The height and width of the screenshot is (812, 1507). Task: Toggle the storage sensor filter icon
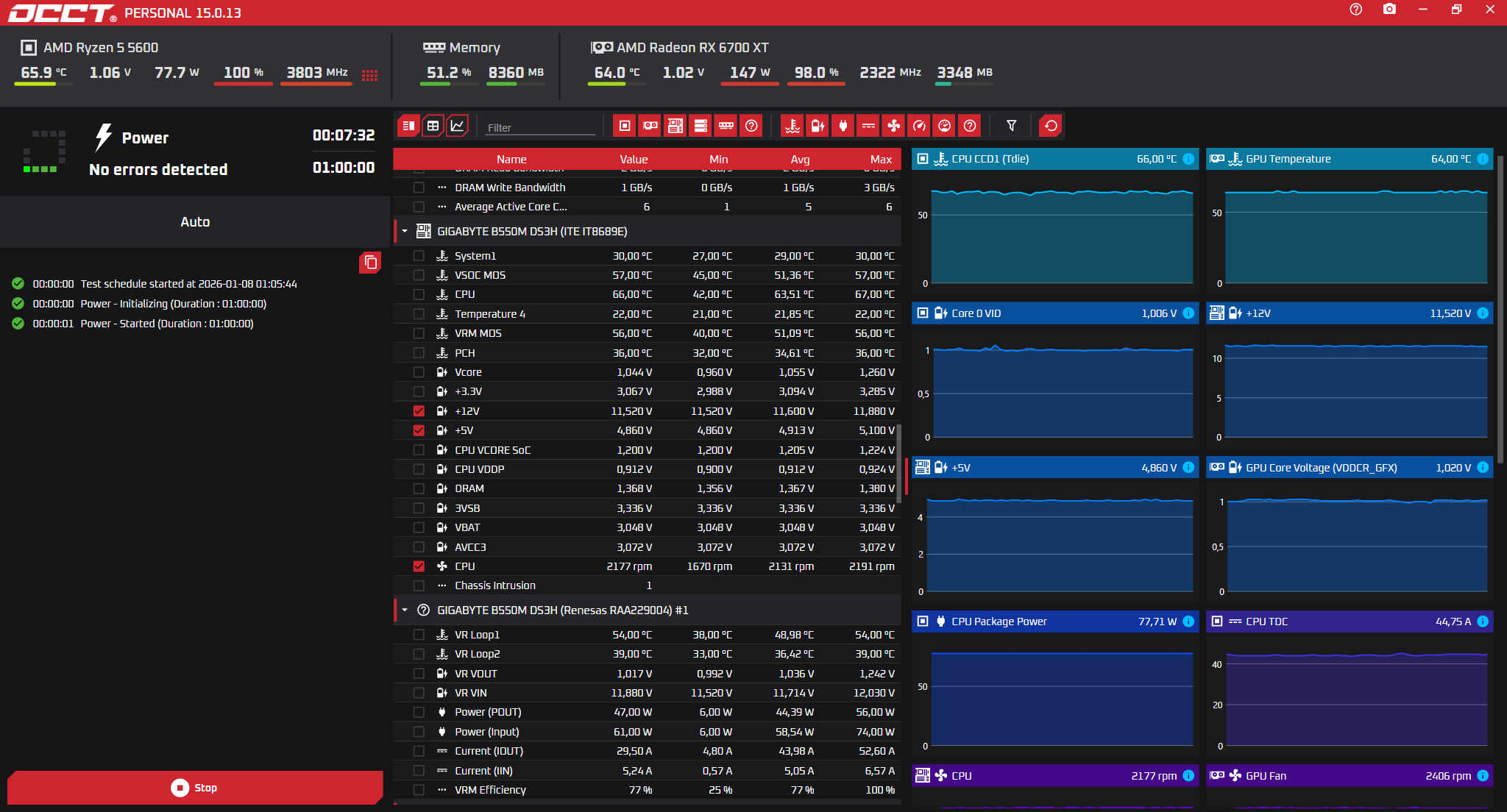point(701,126)
